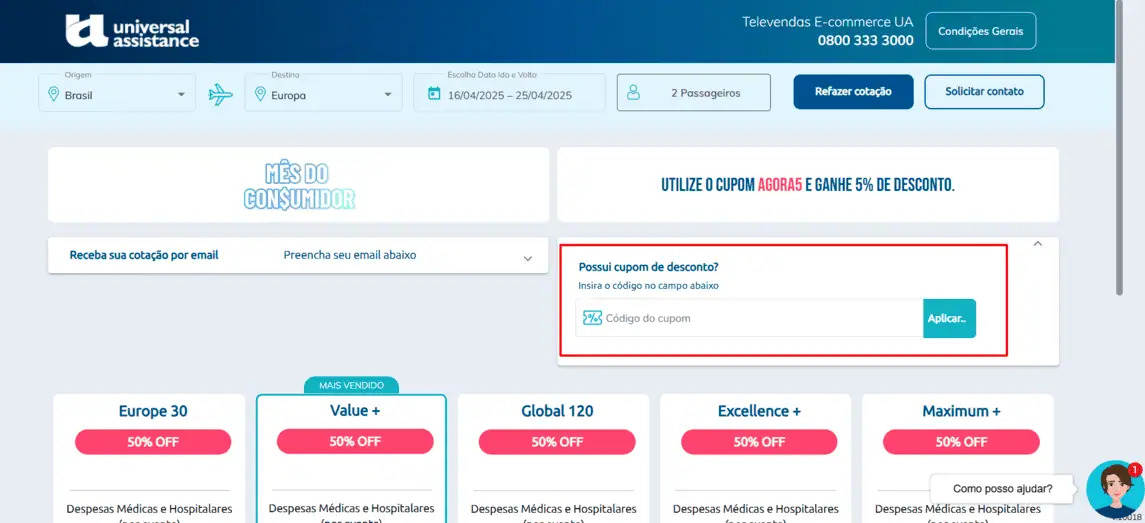The image size is (1145, 523).
Task: Select the Global 120 plan title
Action: [x=557, y=411]
